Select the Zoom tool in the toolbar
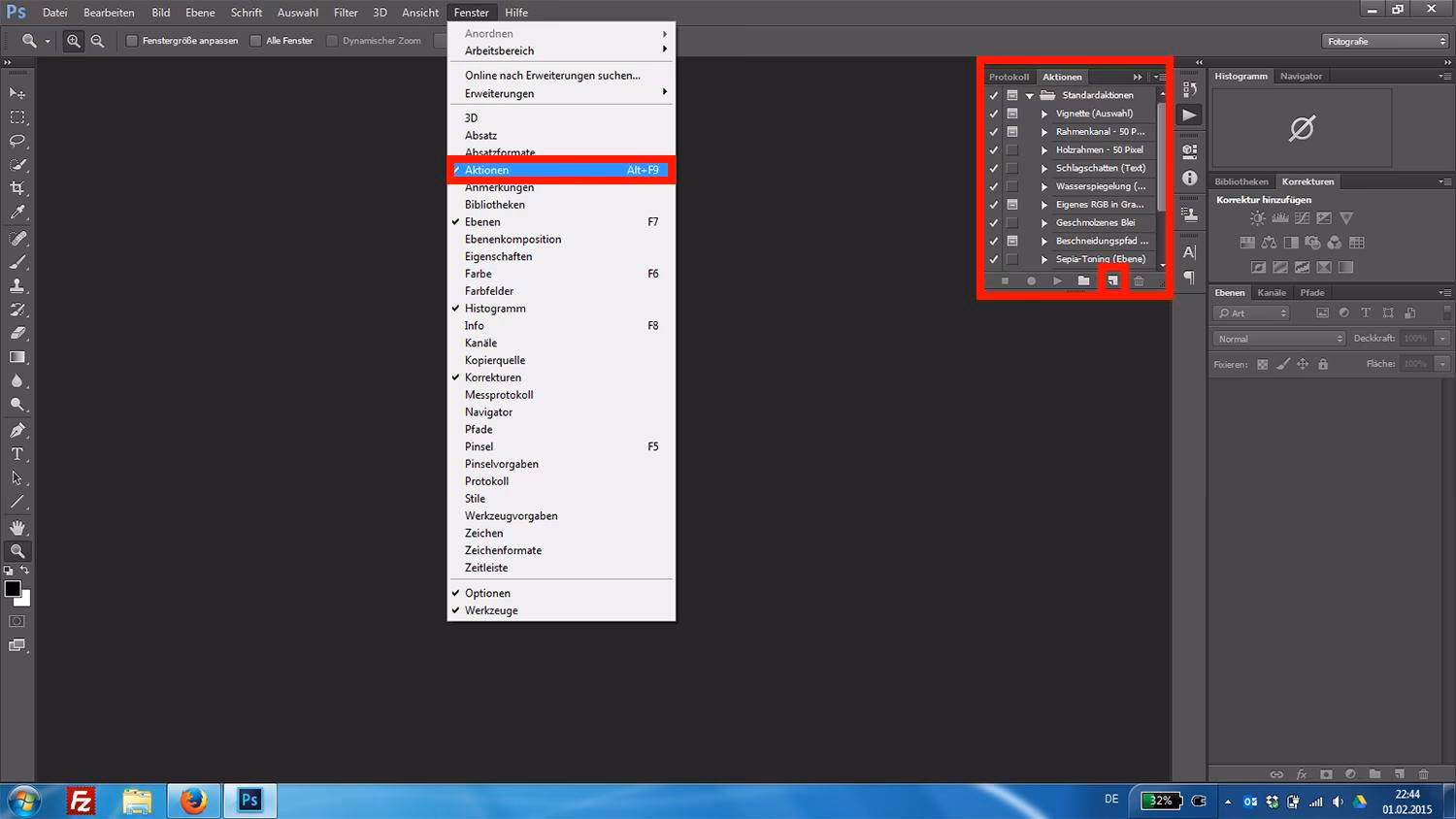 point(17,551)
